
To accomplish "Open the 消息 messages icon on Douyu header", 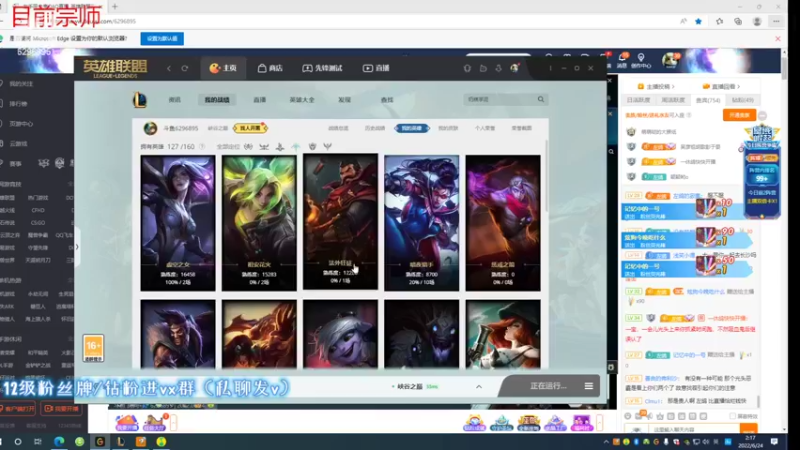I will pos(622,60).
